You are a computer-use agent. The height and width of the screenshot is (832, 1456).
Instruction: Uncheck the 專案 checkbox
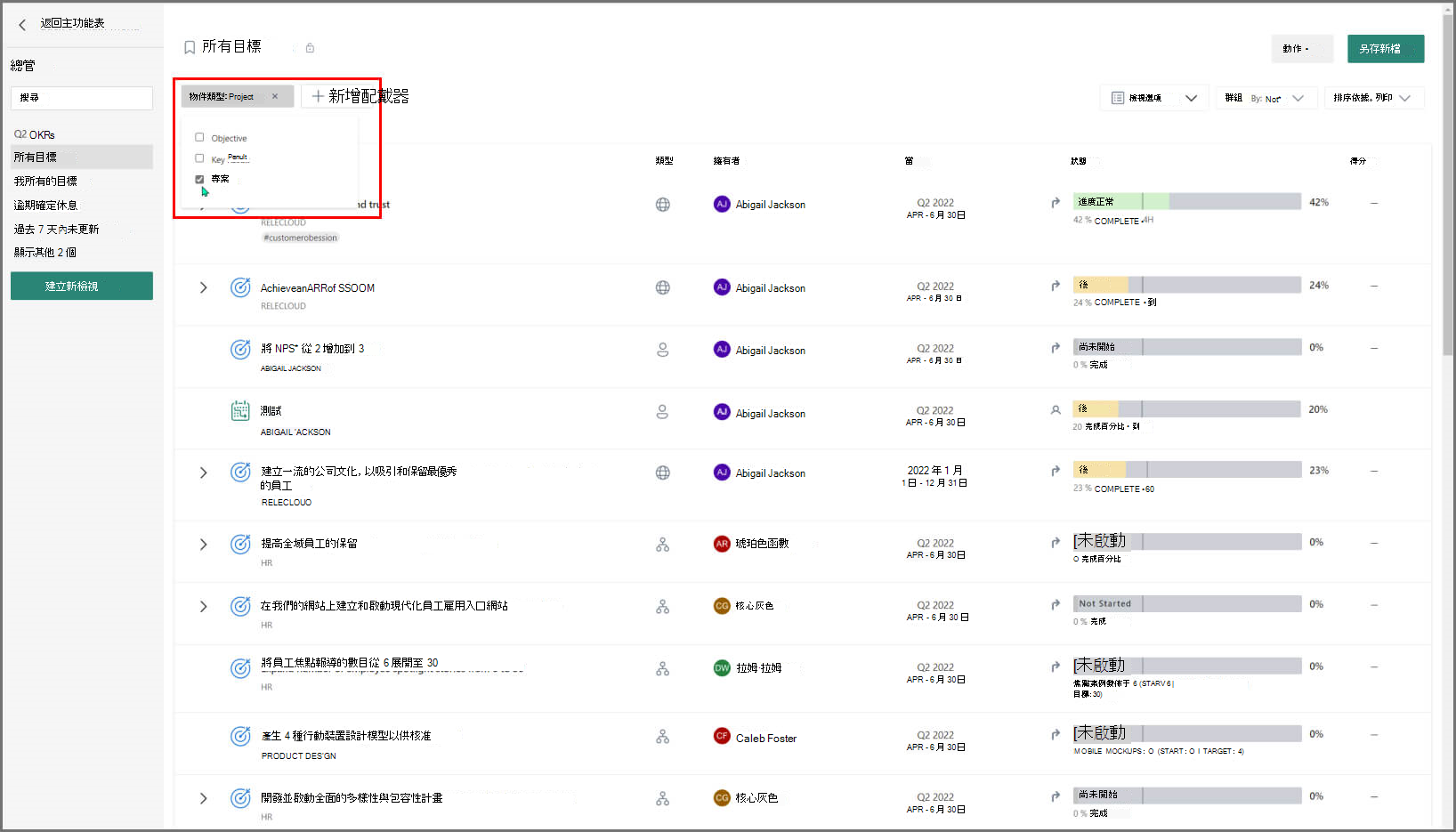[x=199, y=179]
